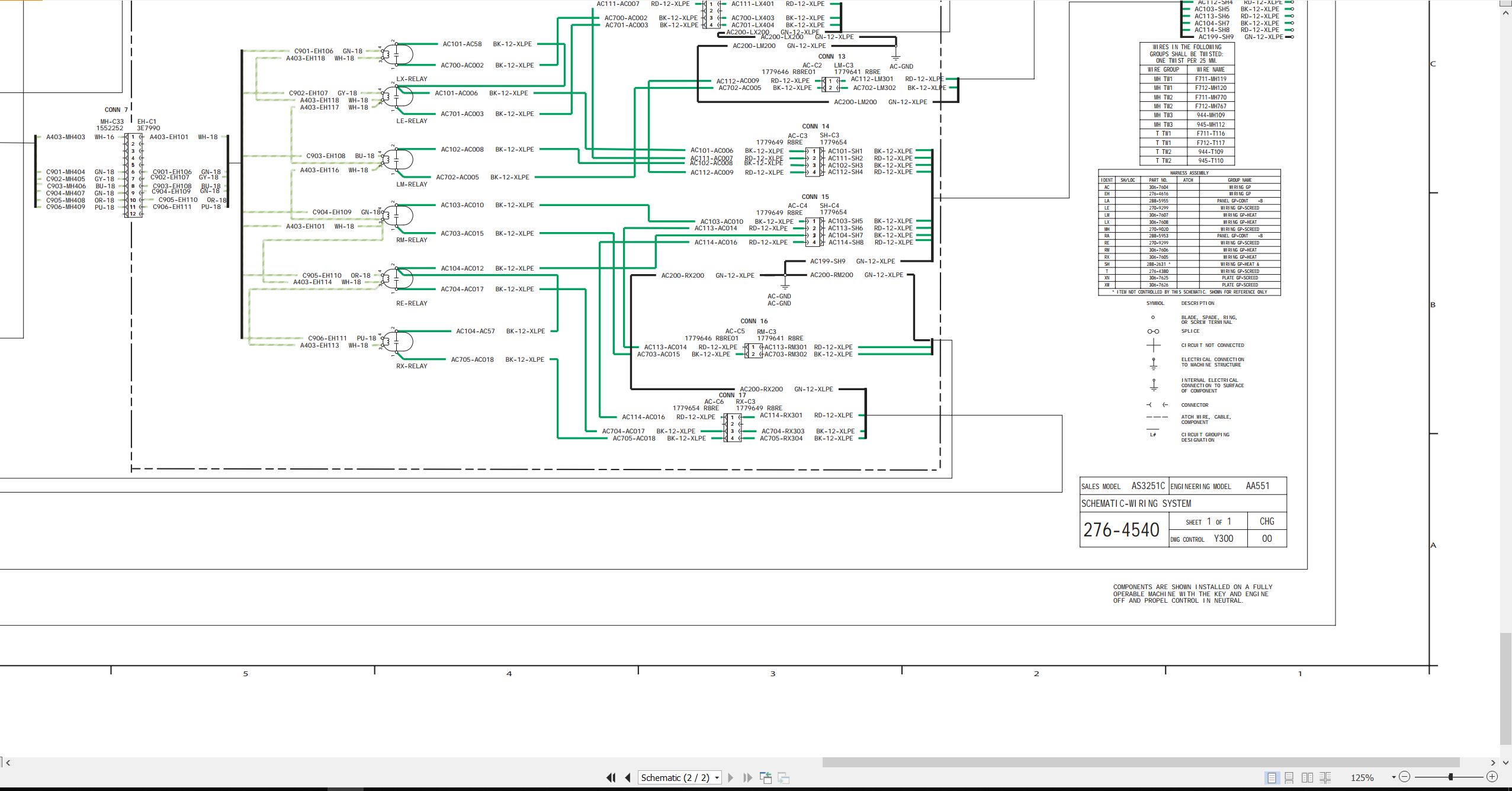
Task: Click the CONN 15 heading
Action: pyautogui.click(x=816, y=197)
